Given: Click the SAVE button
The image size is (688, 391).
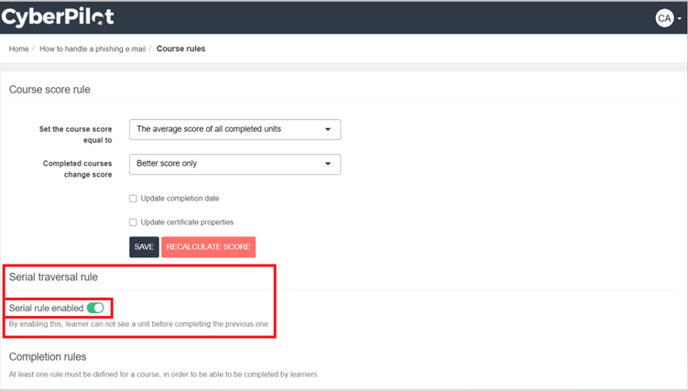Looking at the screenshot, I should pos(144,247).
